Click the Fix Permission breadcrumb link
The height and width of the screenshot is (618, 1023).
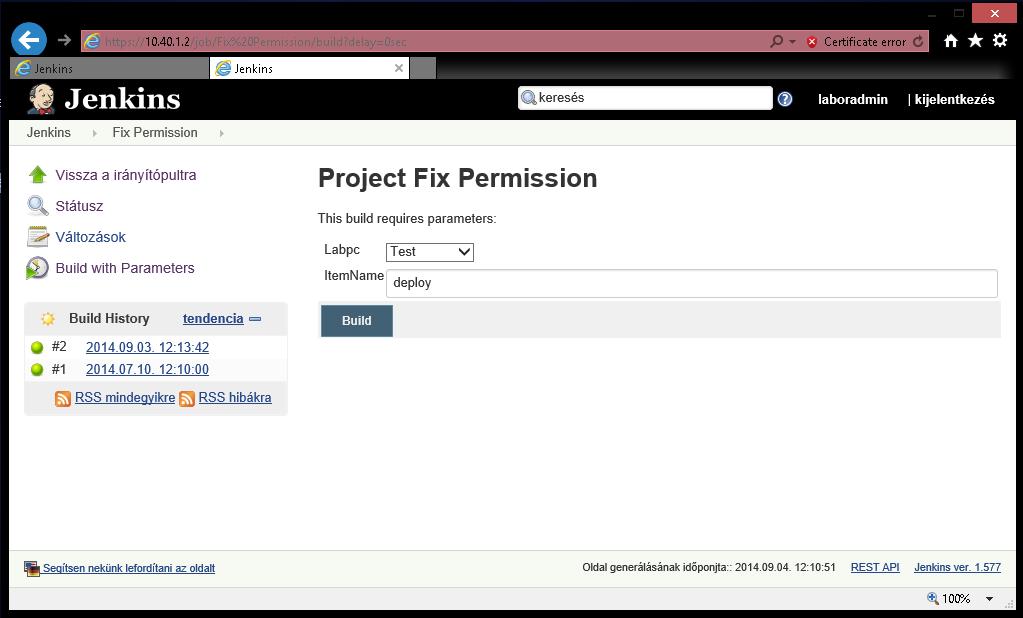click(155, 132)
